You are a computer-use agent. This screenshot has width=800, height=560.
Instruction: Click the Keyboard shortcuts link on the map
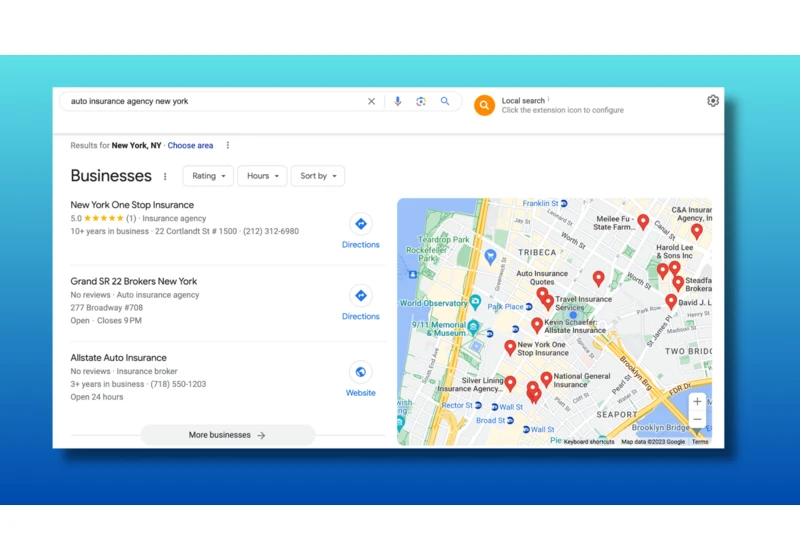pyautogui.click(x=589, y=442)
